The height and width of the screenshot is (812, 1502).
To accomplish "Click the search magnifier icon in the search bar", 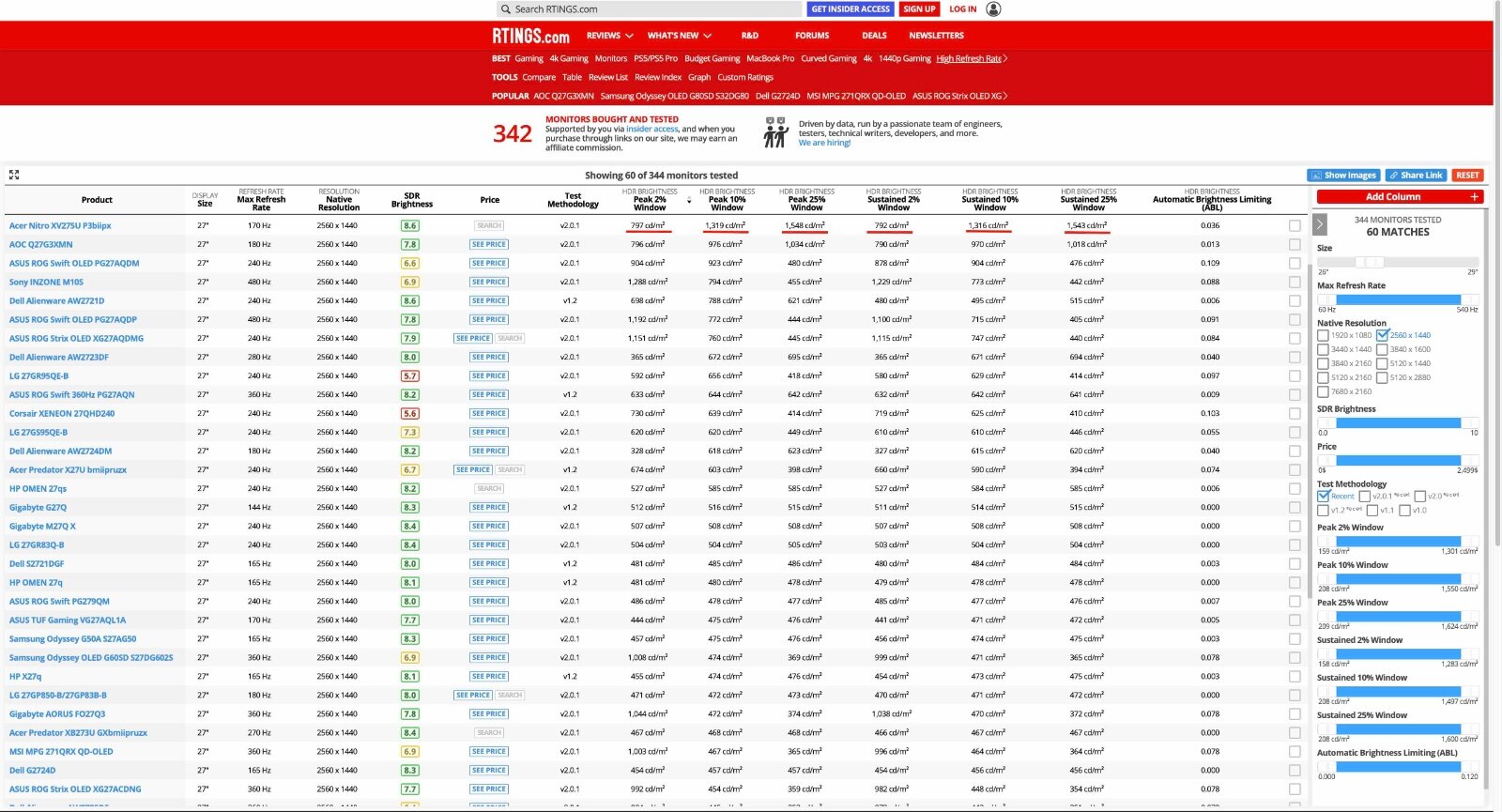I will pyautogui.click(x=505, y=9).
